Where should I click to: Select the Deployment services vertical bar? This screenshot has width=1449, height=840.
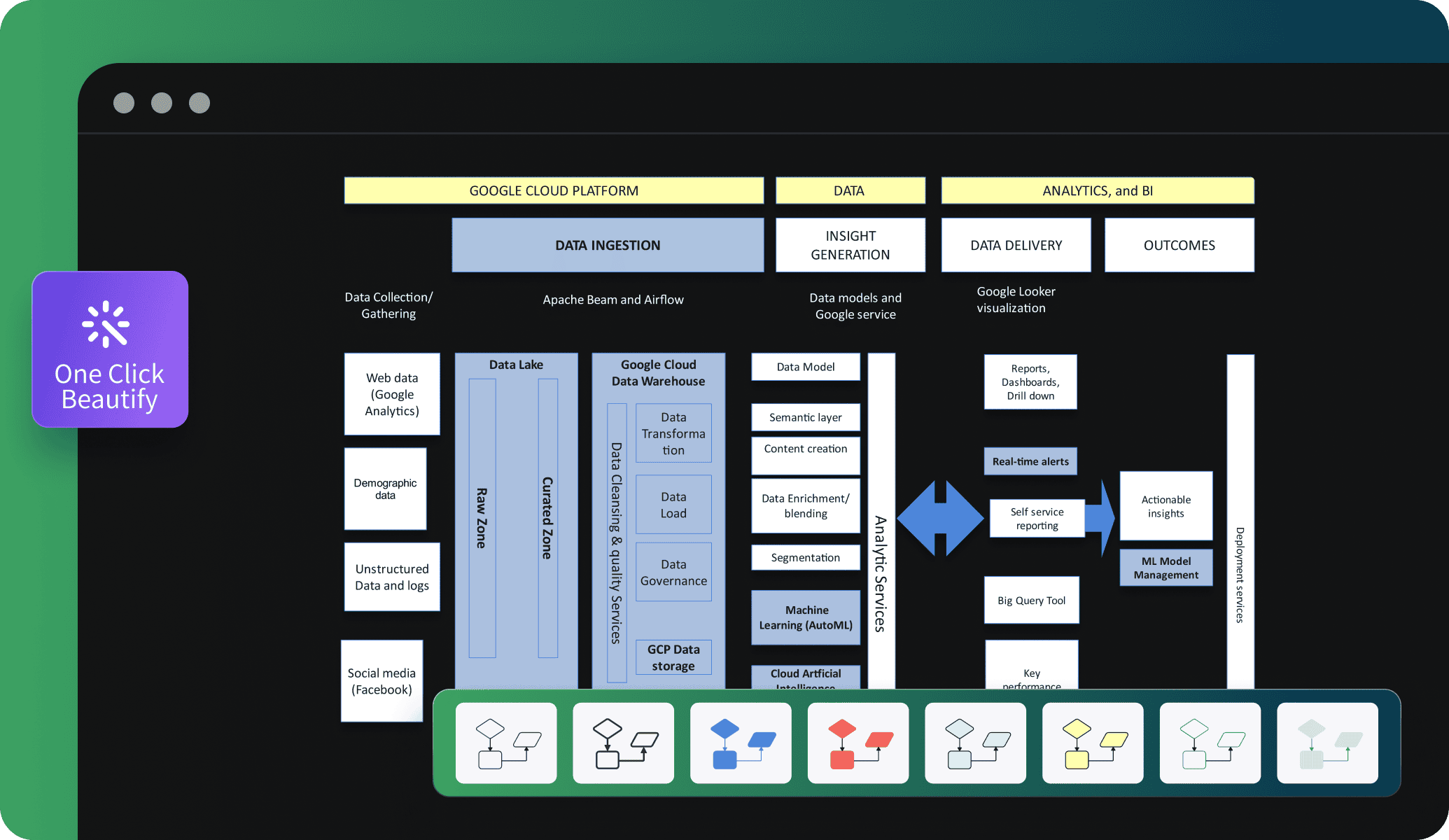(x=1240, y=521)
